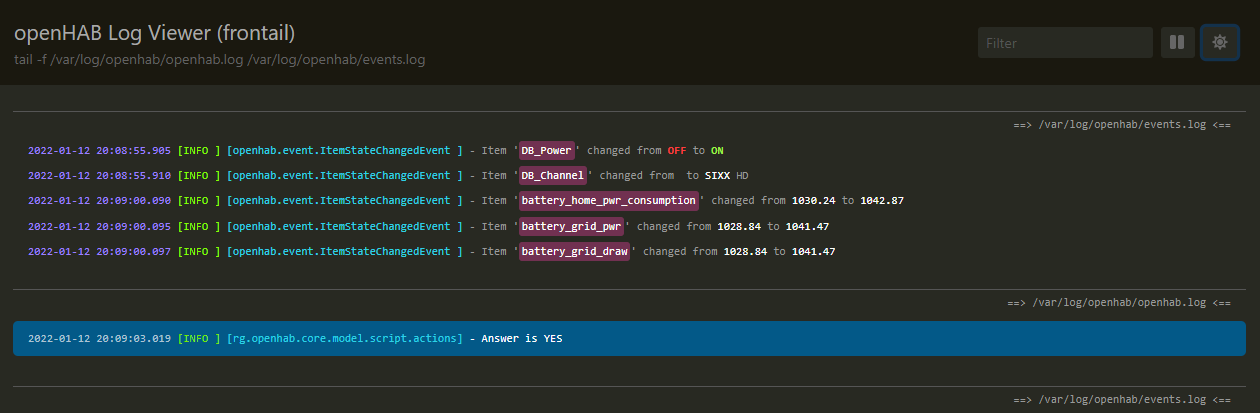Click the green ON state value
The height and width of the screenshot is (413, 1260).
click(717, 151)
